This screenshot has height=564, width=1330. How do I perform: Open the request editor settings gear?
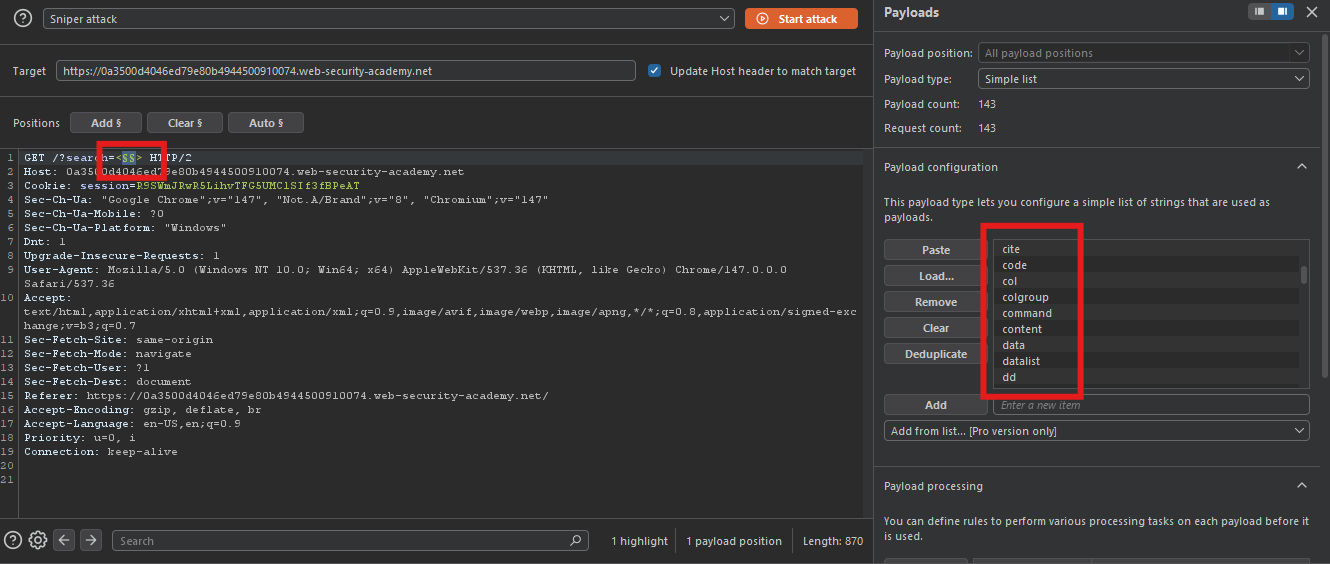pyautogui.click(x=38, y=540)
